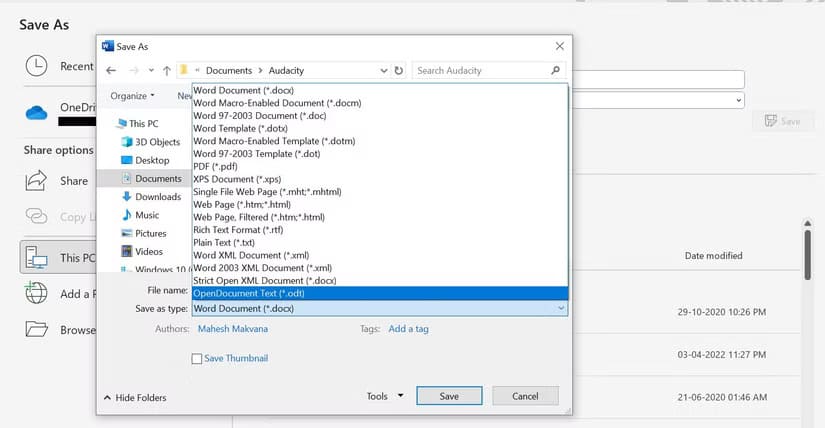Select OneDrive location in backstage

tap(61, 113)
